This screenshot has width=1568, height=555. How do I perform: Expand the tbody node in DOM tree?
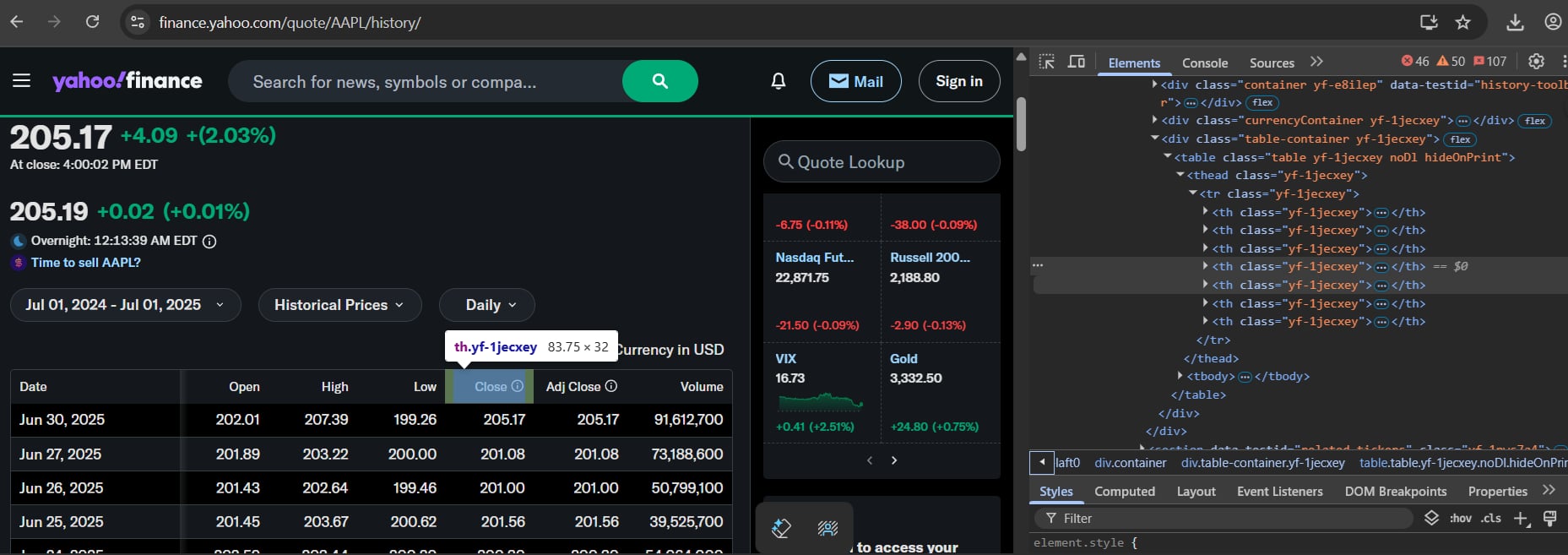click(1180, 376)
